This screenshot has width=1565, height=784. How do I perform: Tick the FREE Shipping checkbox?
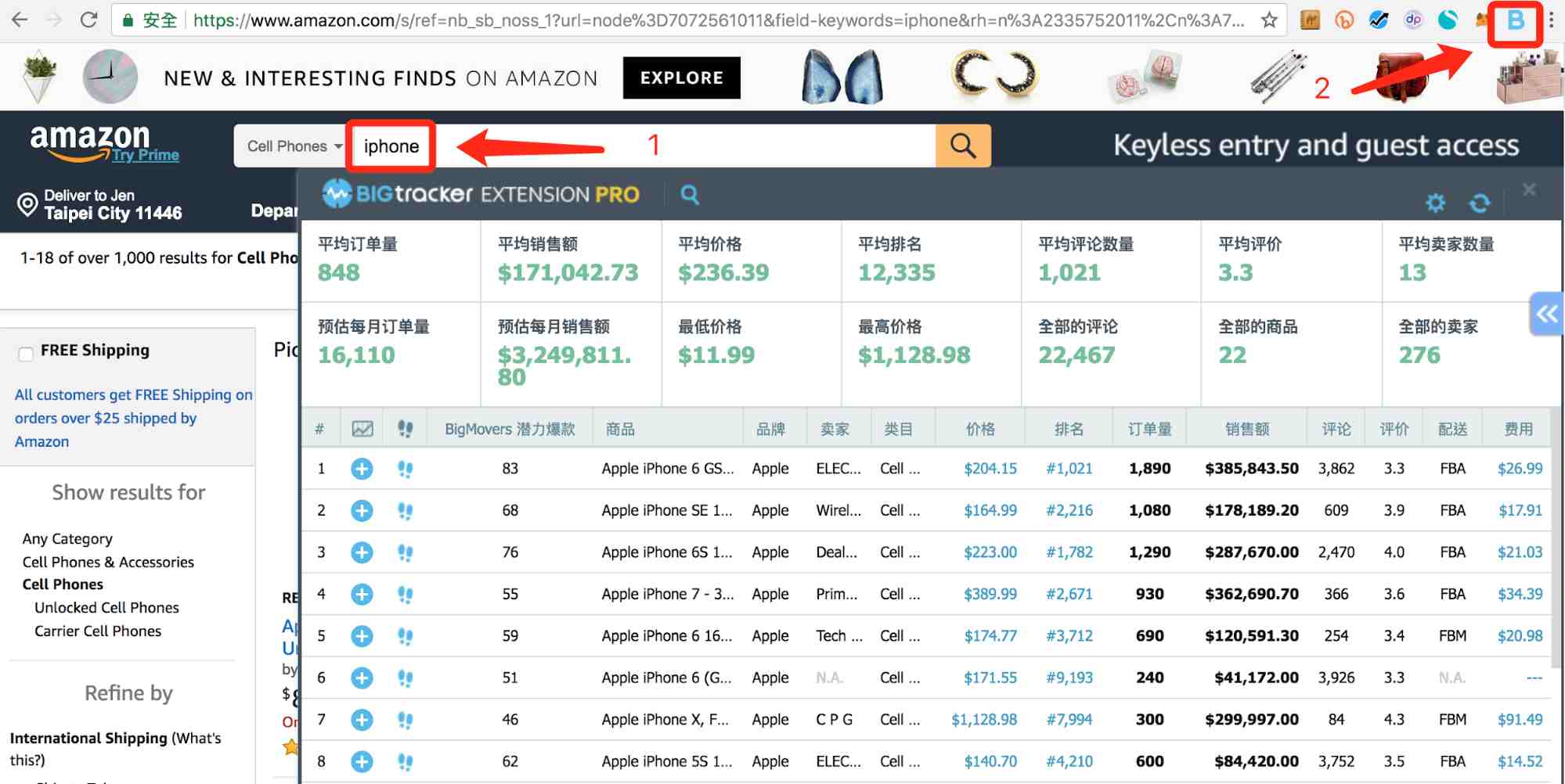[x=26, y=354]
